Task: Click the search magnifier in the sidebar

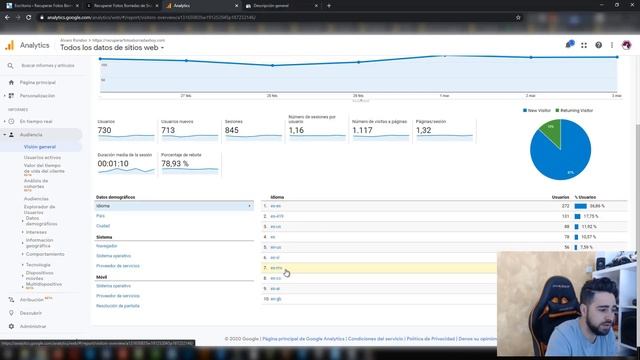Action: [x=11, y=66]
